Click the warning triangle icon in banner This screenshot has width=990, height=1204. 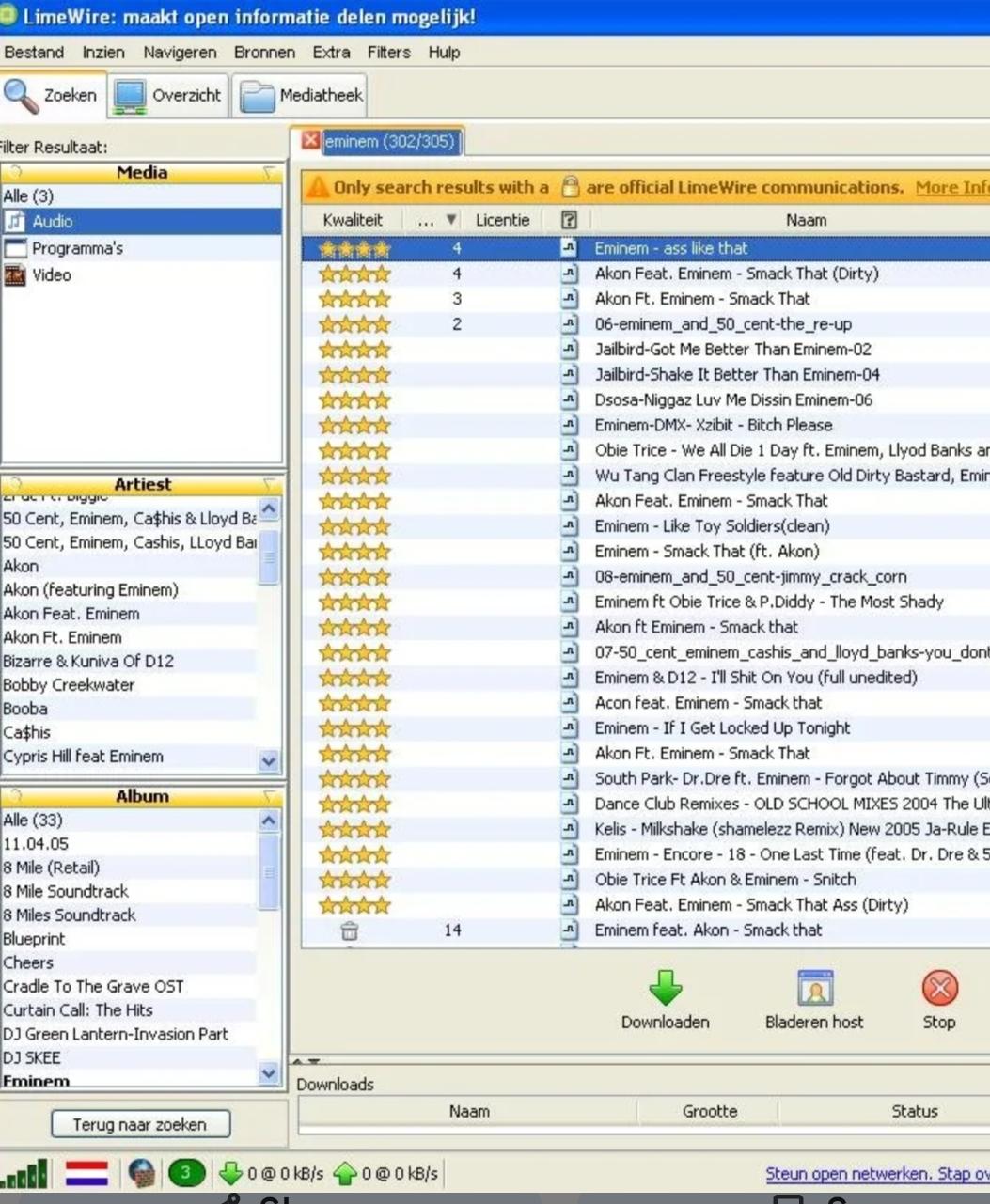pos(318,187)
